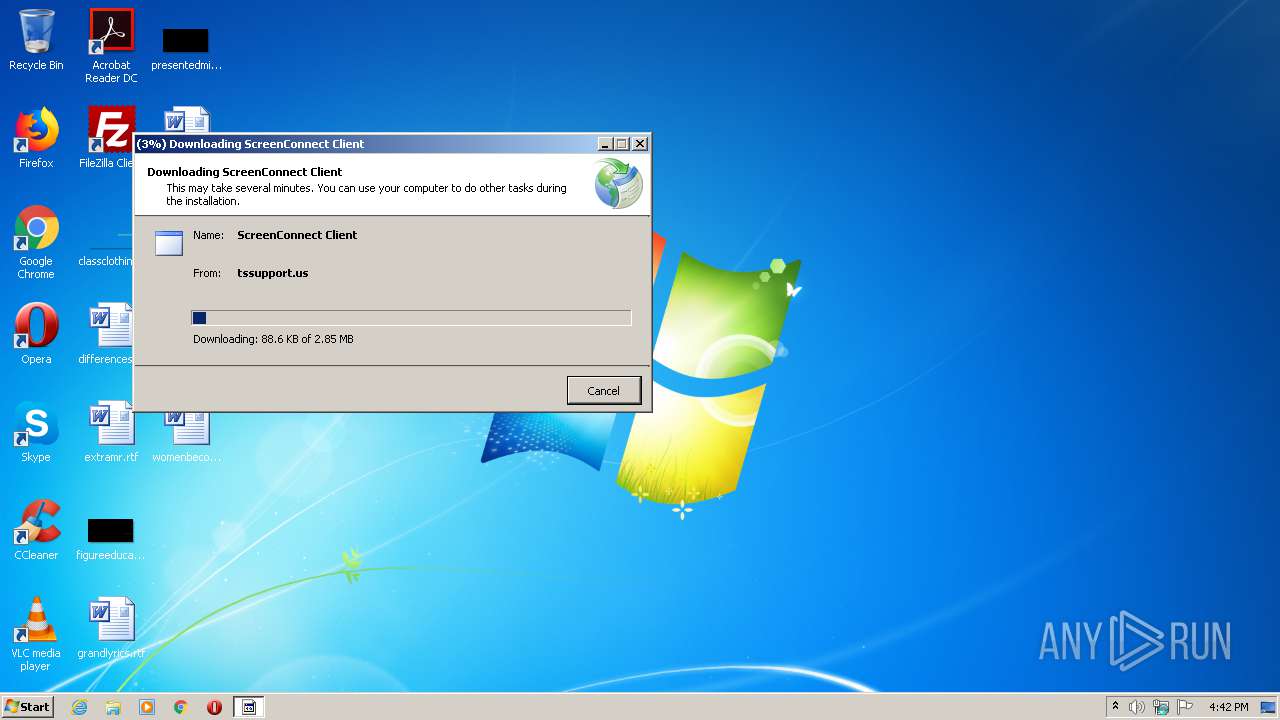This screenshot has width=1280, height=720.
Task: Select the FileZilla Client shortcut
Action: [x=108, y=139]
